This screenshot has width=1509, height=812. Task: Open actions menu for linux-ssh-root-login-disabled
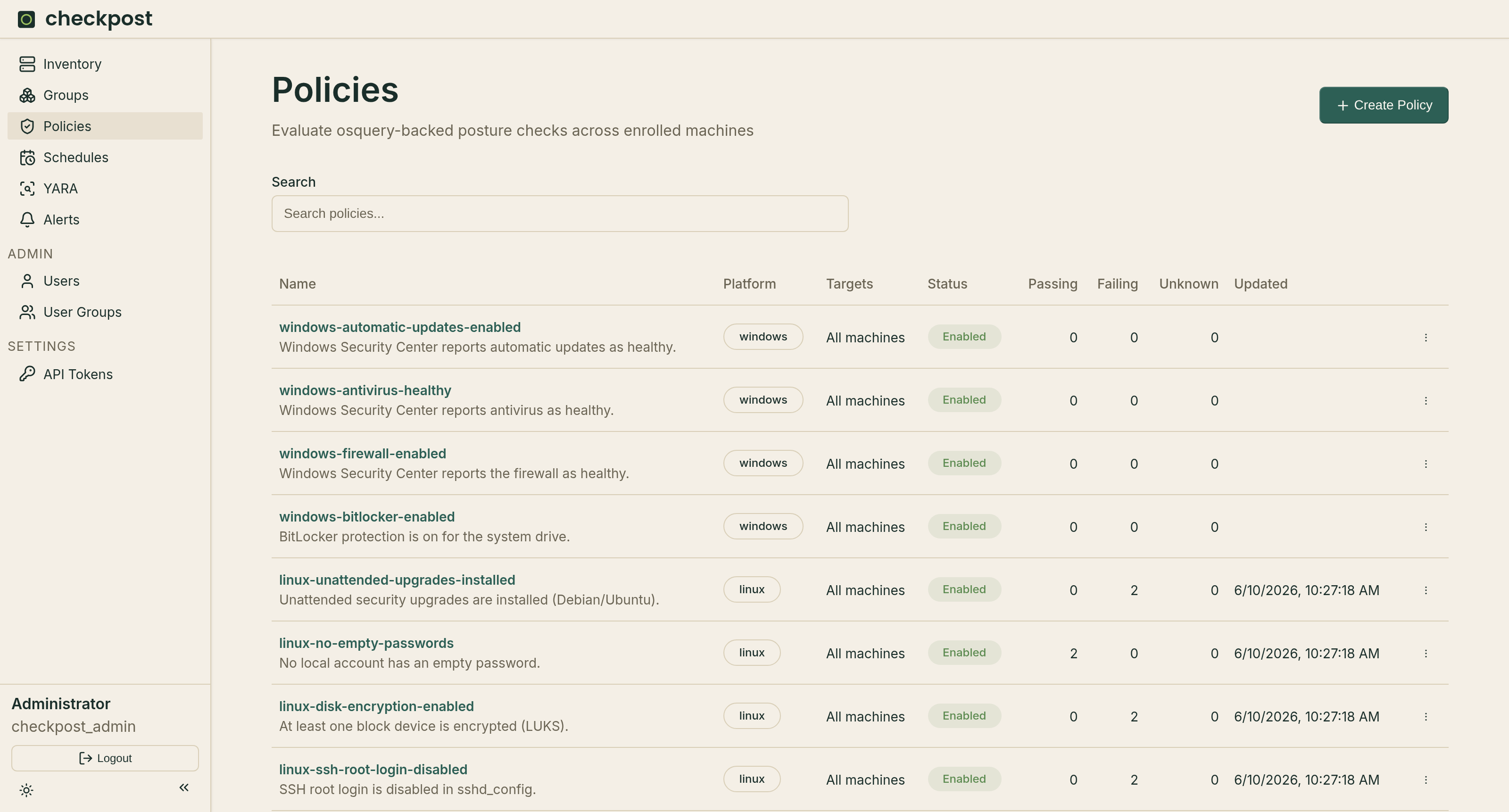[1425, 780]
